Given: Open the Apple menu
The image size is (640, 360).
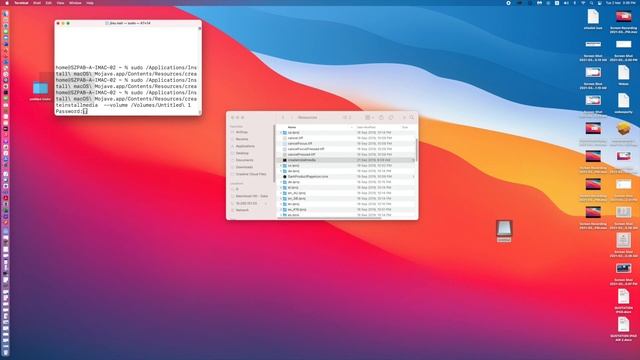Looking at the screenshot, I should point(7,3).
